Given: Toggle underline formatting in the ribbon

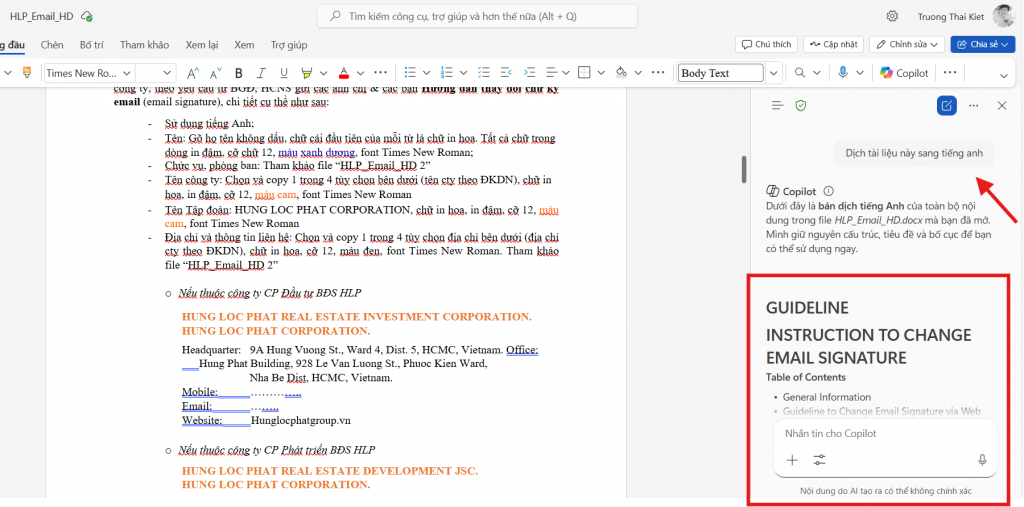Looking at the screenshot, I should 284,73.
